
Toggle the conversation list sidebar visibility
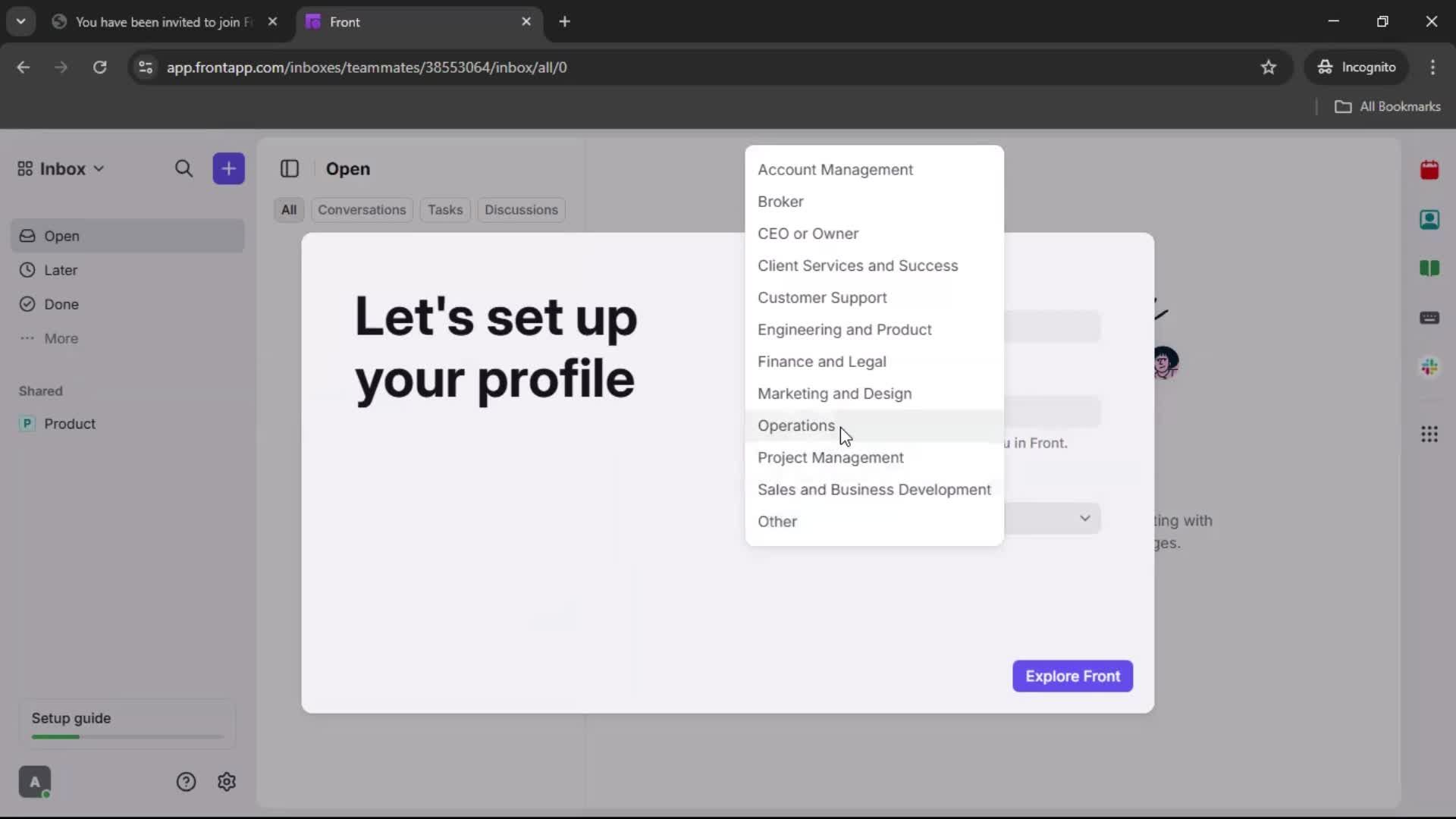pos(290,168)
